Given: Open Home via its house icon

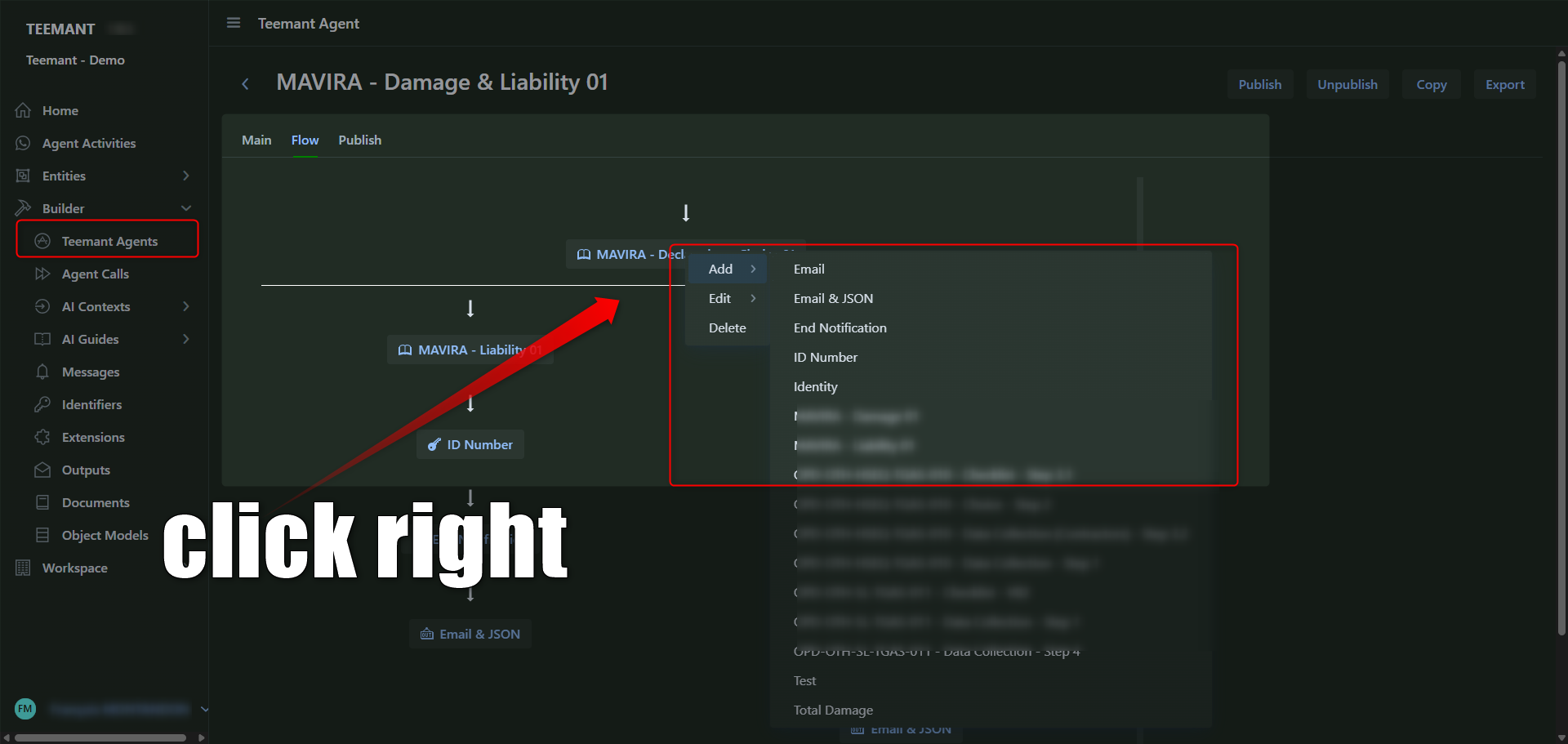Looking at the screenshot, I should pos(23,110).
